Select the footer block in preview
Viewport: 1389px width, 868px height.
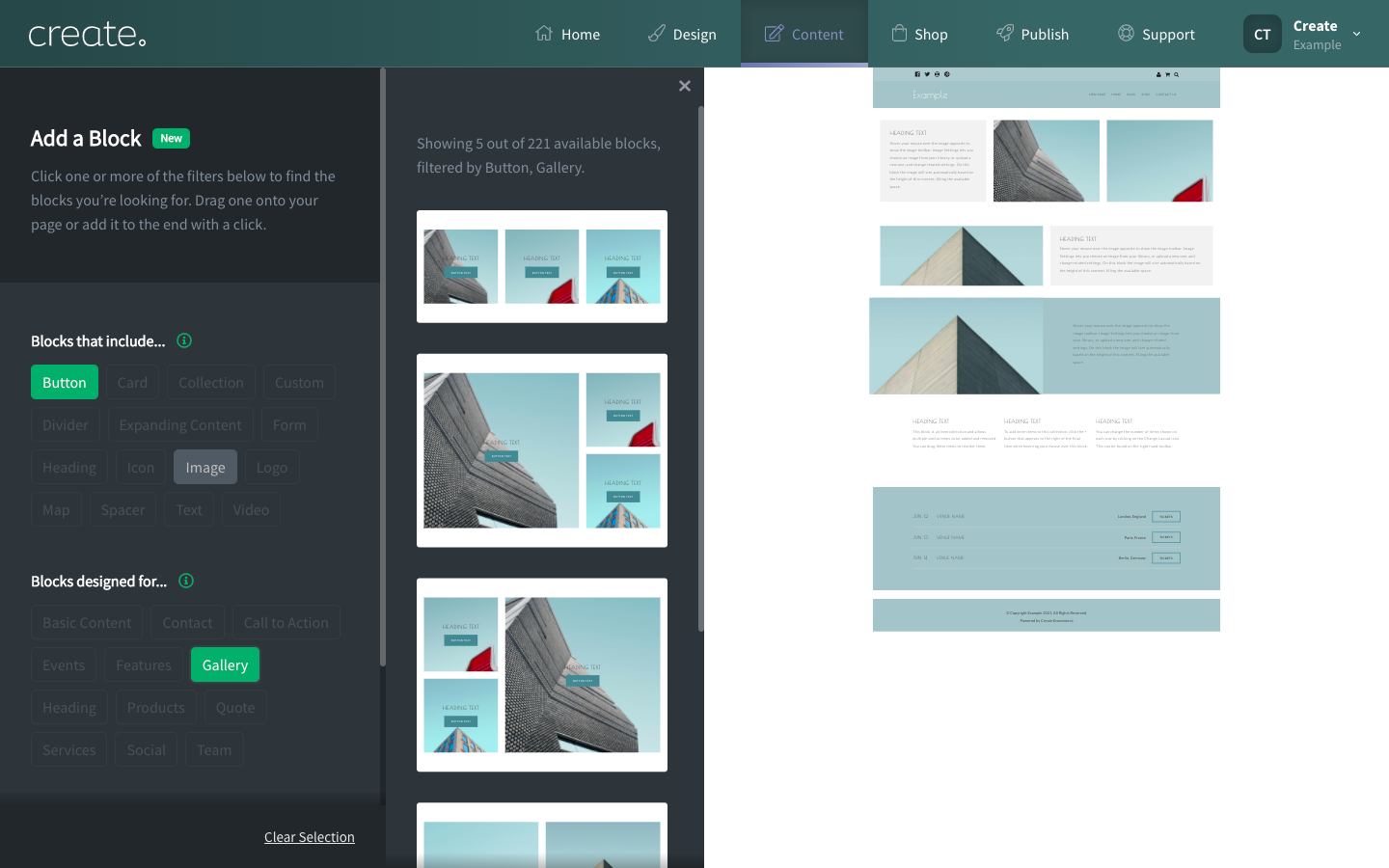(x=1047, y=615)
